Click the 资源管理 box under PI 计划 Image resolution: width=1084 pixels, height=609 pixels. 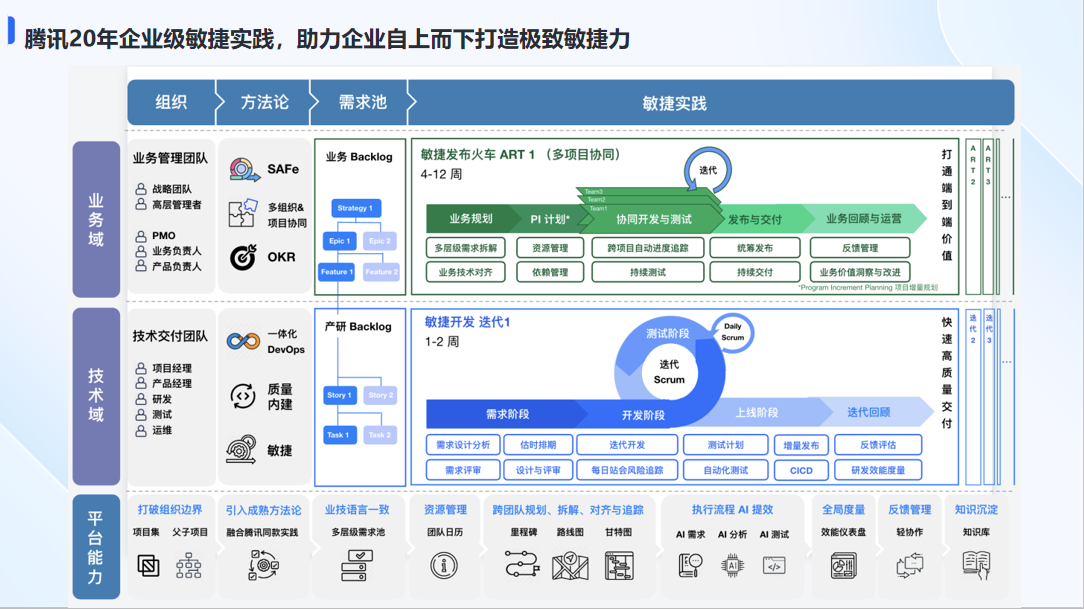pyautogui.click(x=550, y=247)
